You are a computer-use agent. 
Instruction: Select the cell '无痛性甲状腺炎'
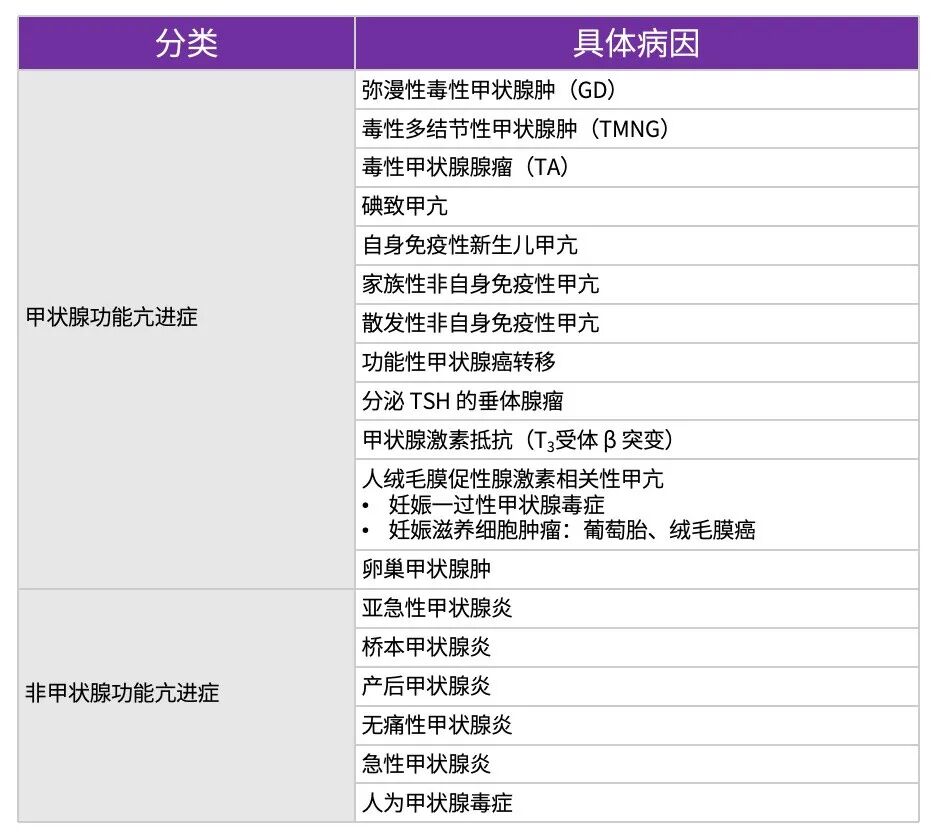tap(637, 725)
